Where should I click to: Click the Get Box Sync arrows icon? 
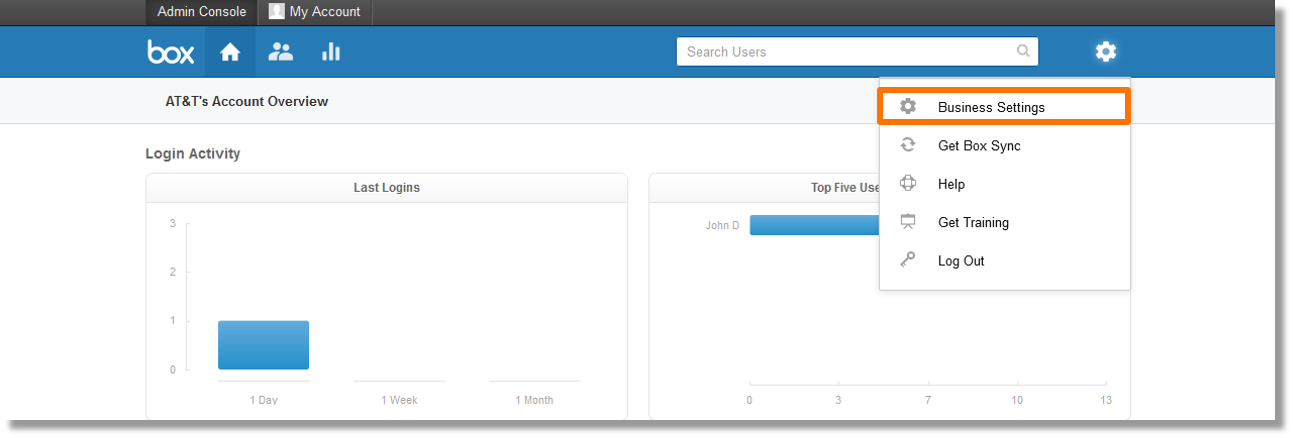point(908,145)
